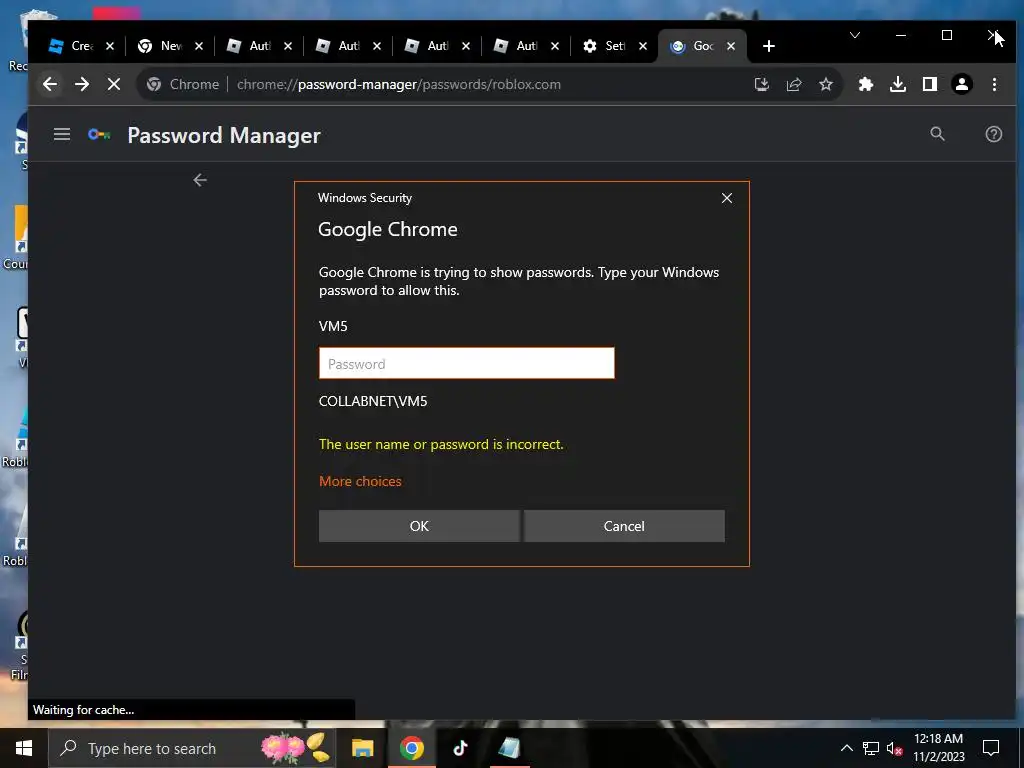The height and width of the screenshot is (768, 1024).
Task: Share this page icon
Action: [793, 84]
